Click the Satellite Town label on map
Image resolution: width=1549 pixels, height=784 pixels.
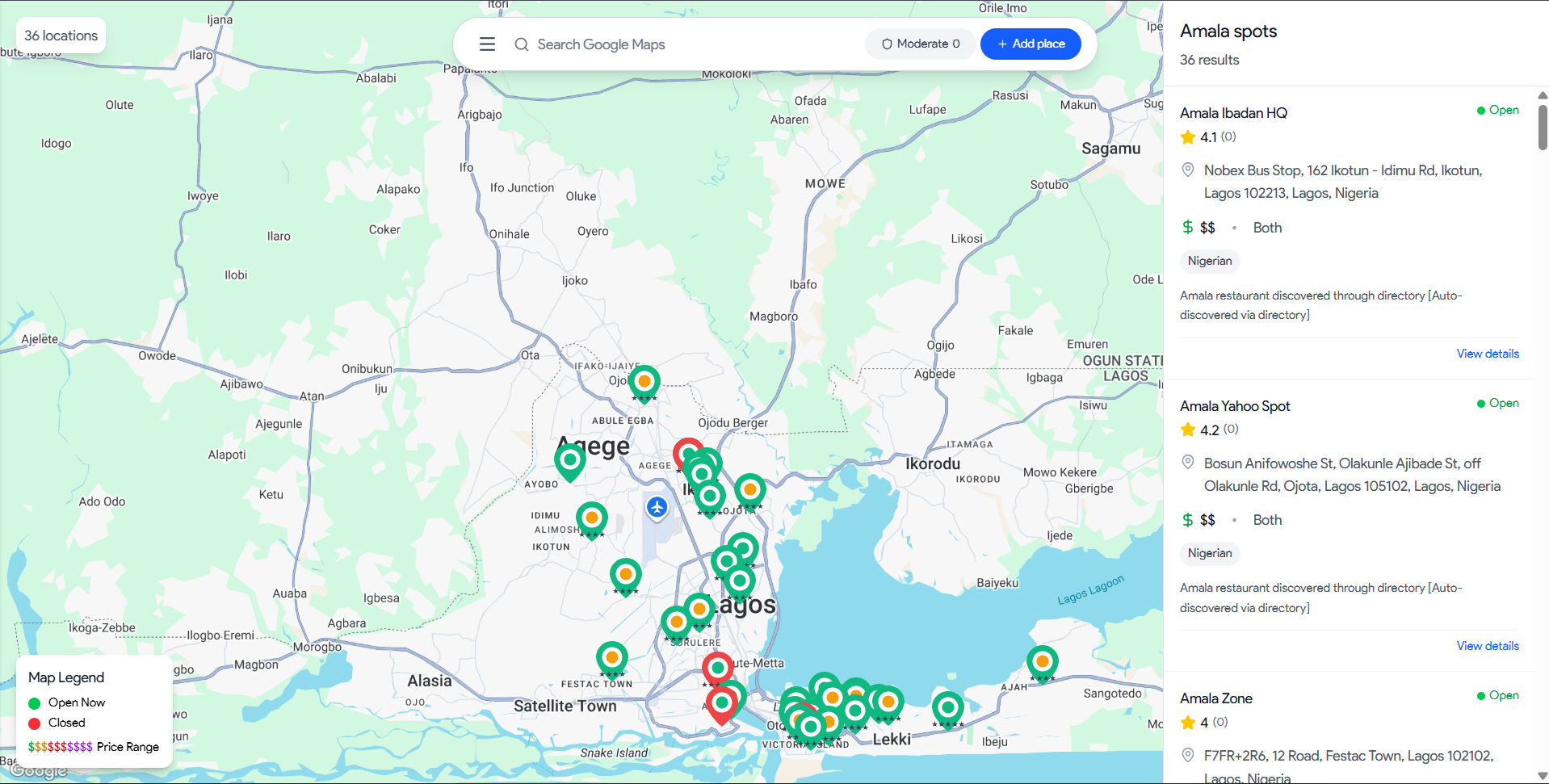click(565, 706)
